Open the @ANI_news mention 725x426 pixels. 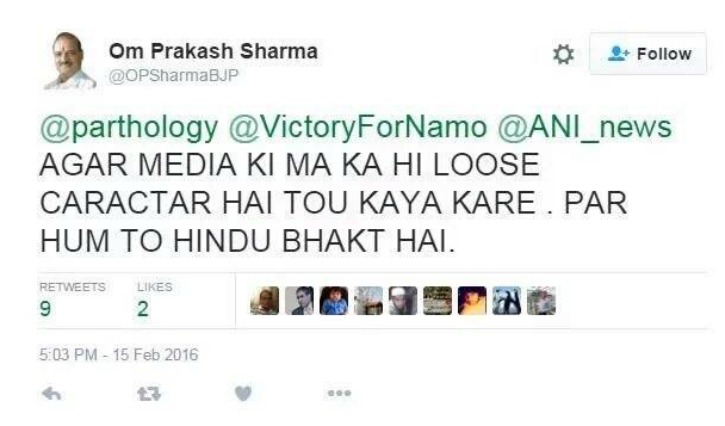584,128
